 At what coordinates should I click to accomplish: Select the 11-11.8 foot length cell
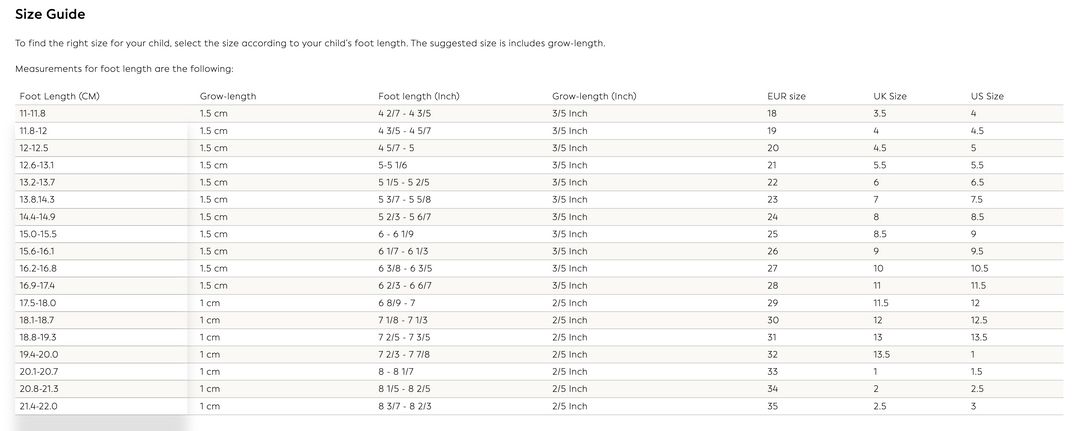(32, 114)
